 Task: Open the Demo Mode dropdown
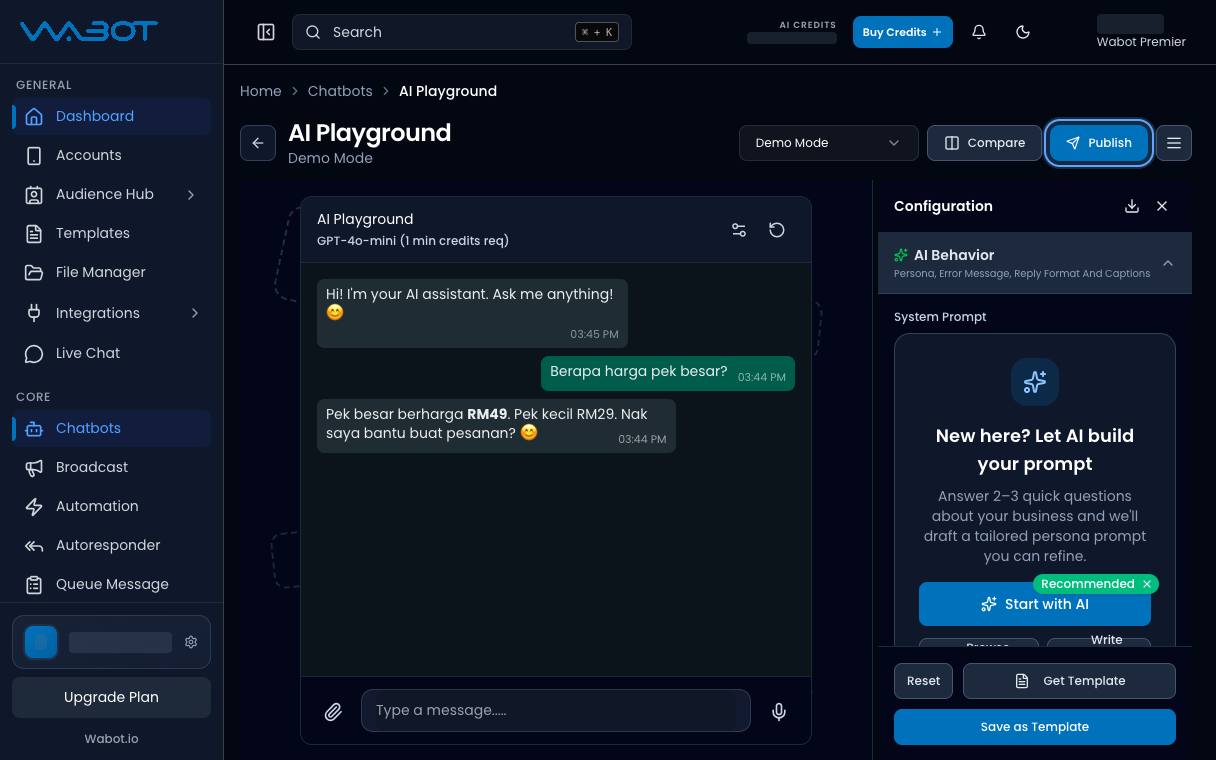coord(828,143)
